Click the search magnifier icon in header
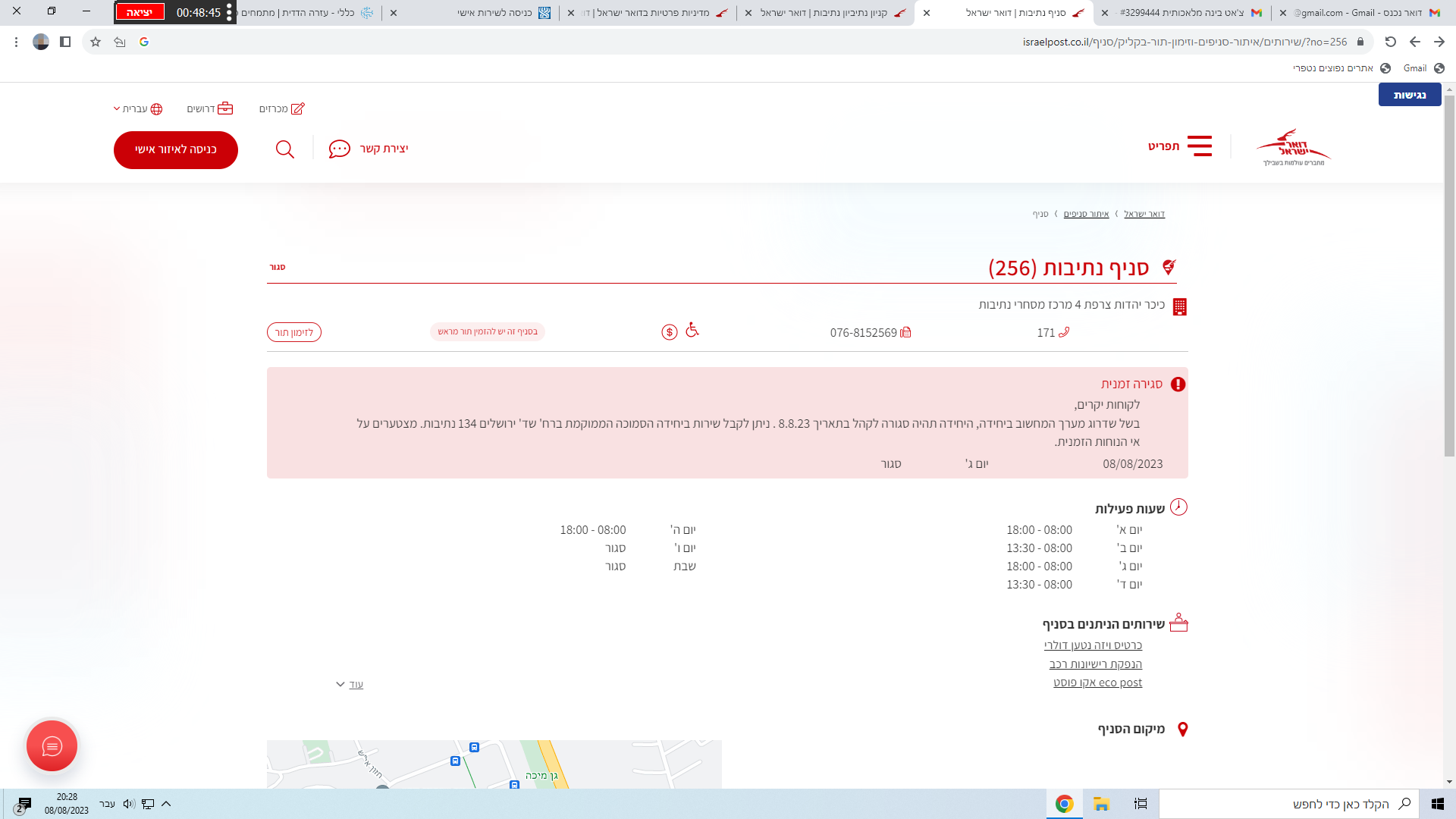 (284, 149)
